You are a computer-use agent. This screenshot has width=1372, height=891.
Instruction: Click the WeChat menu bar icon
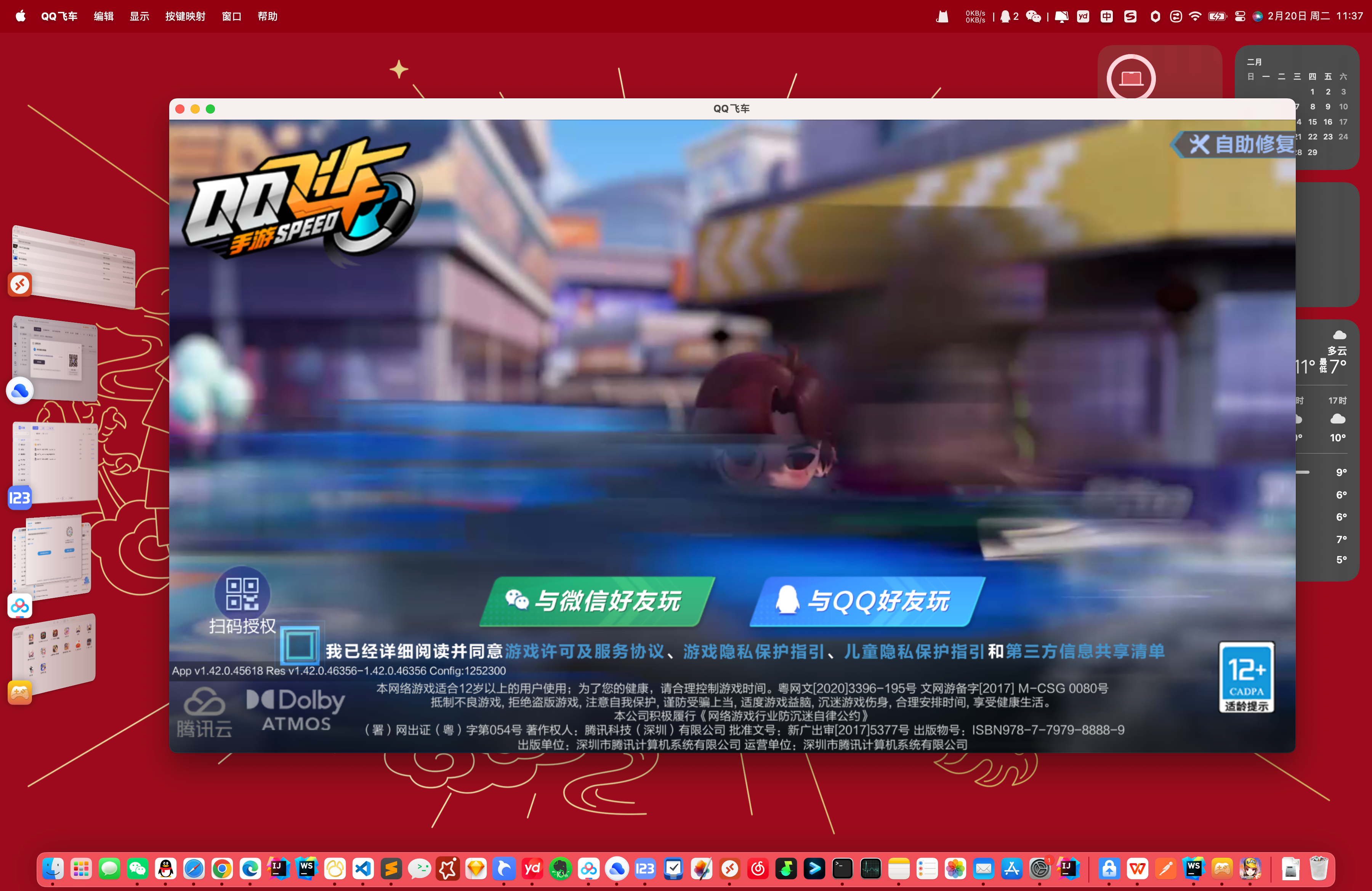tap(1034, 16)
